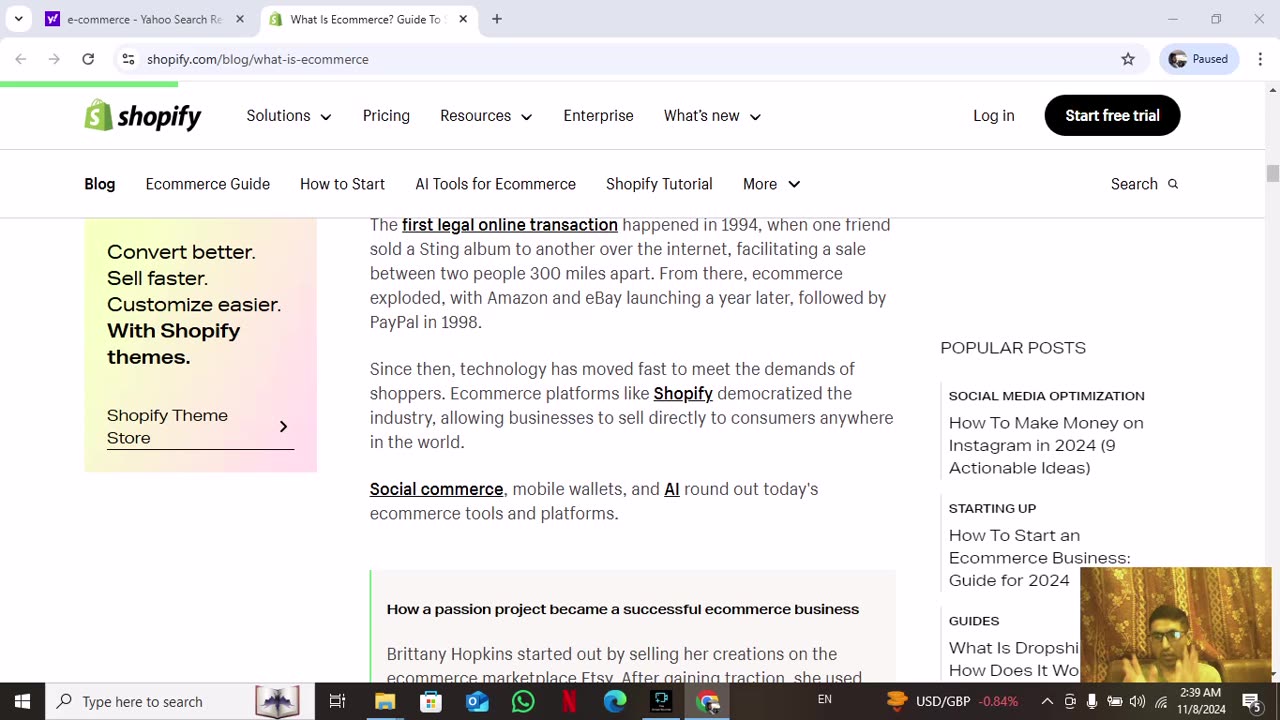Close the Yahoo Search tab
The image size is (1280, 720).
pos(241,19)
